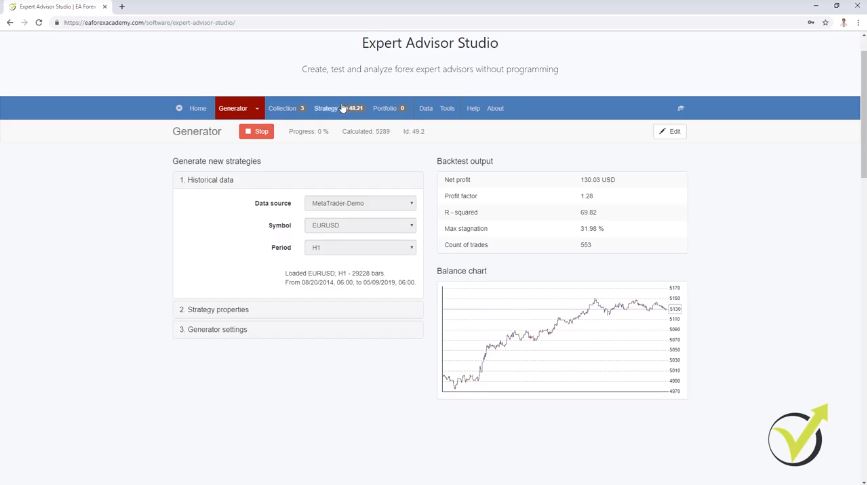Click the Calculated: 5289 counter
Image resolution: width=867 pixels, height=485 pixels.
(x=365, y=132)
